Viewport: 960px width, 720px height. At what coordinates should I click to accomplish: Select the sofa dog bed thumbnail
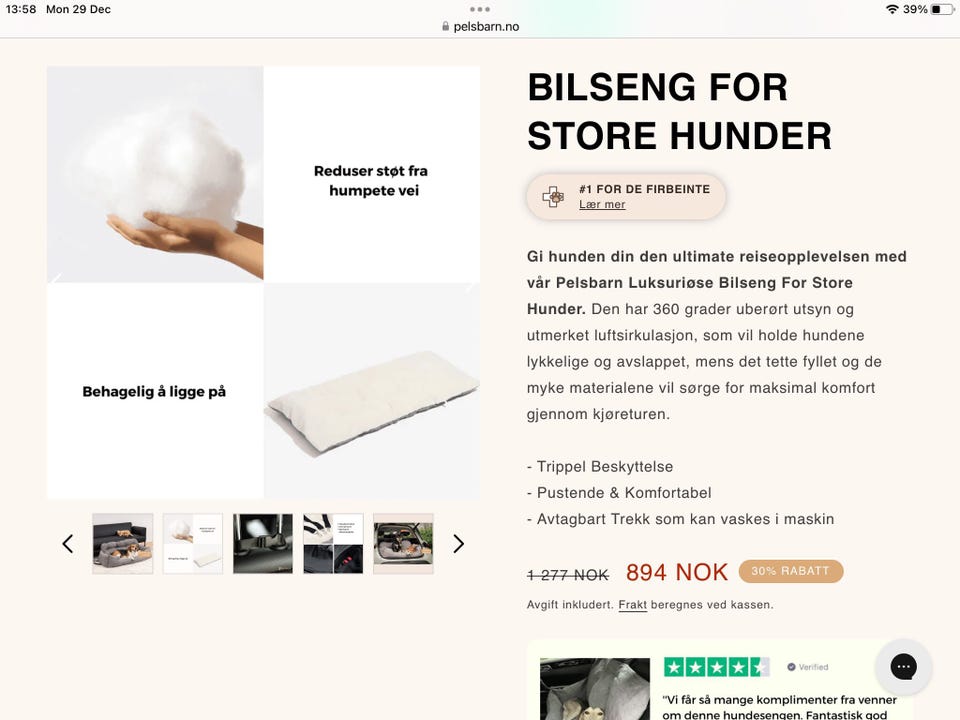[122, 544]
